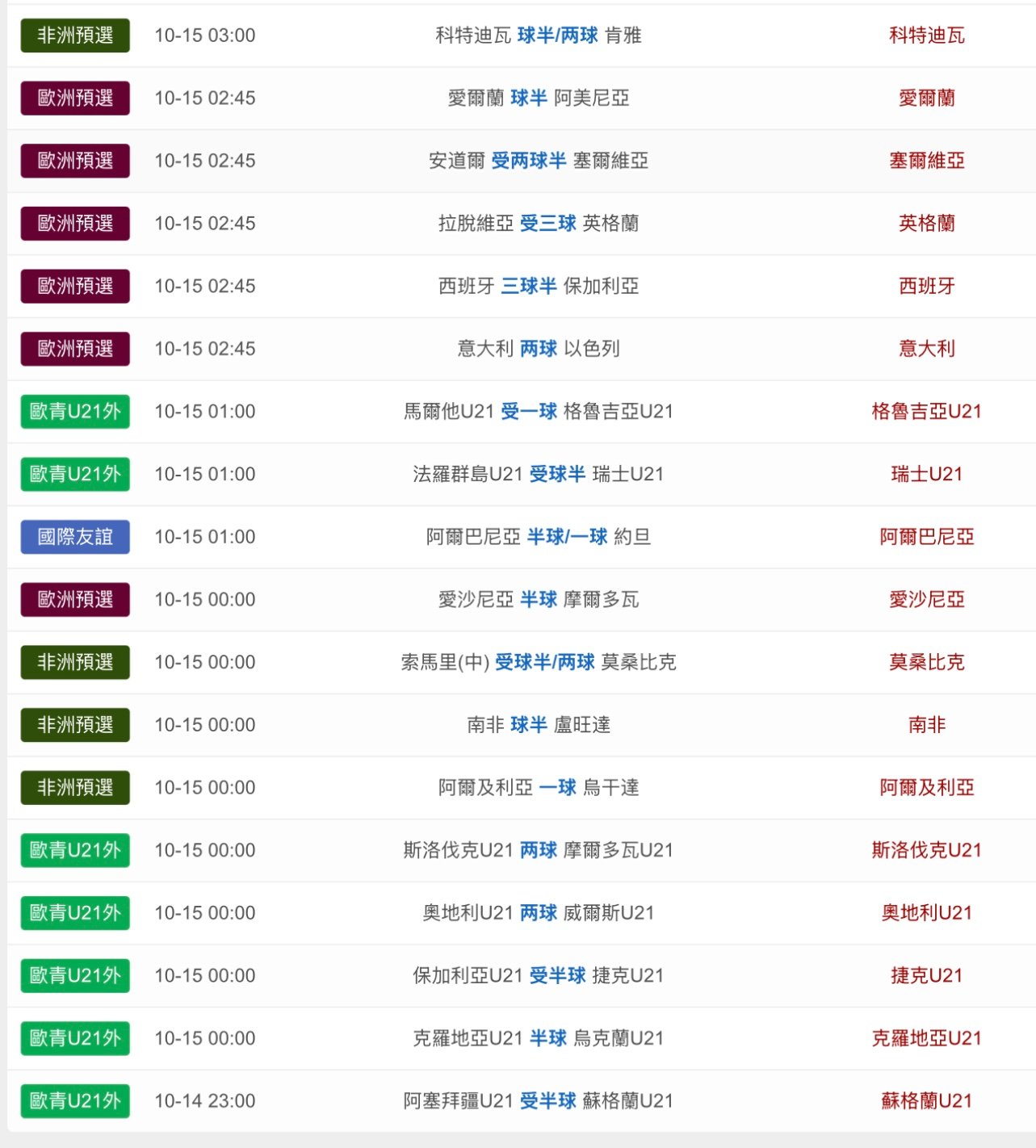Image resolution: width=1036 pixels, height=1148 pixels.
Task: Open the red 塞爾維亞 pick
Action: tap(926, 161)
